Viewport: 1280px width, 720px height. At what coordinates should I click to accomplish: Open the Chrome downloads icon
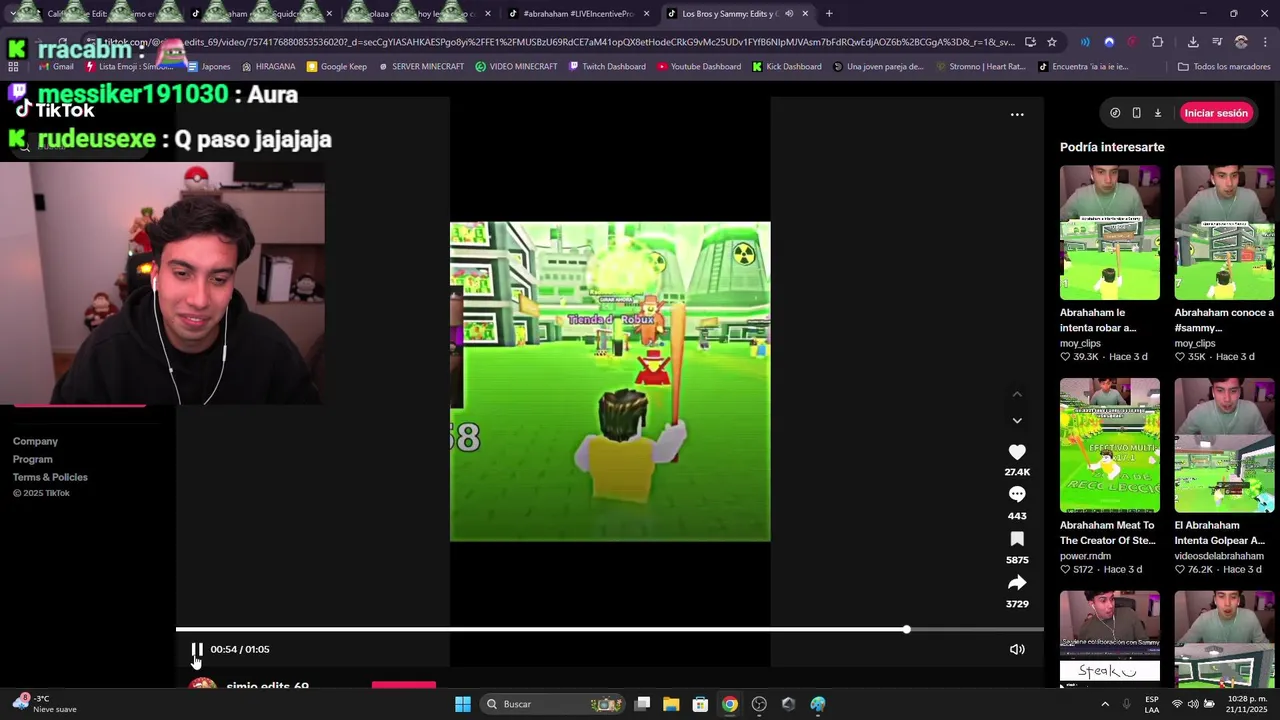(1193, 42)
